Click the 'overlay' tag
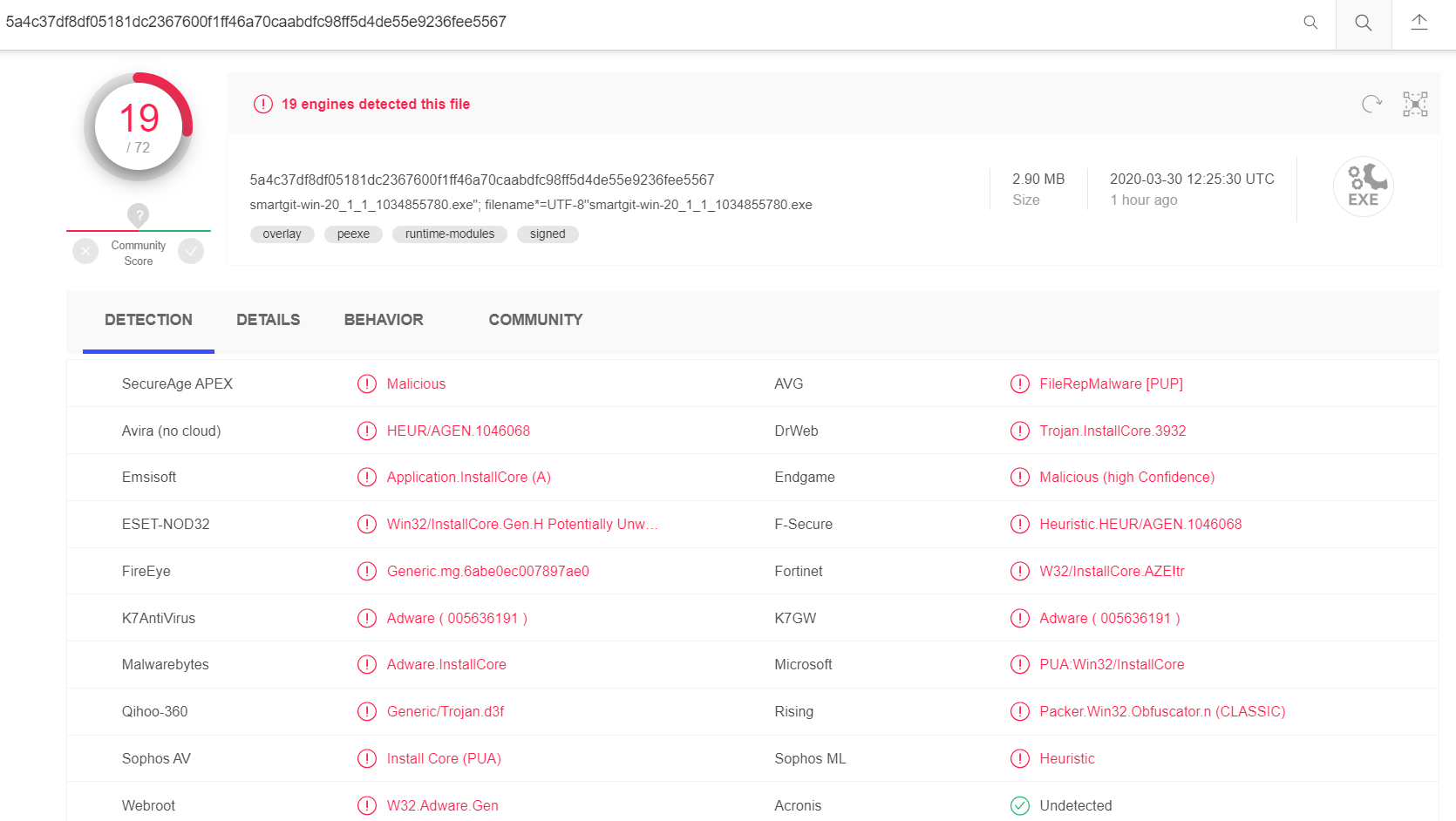Screen dimensions: 1456x821 282,234
